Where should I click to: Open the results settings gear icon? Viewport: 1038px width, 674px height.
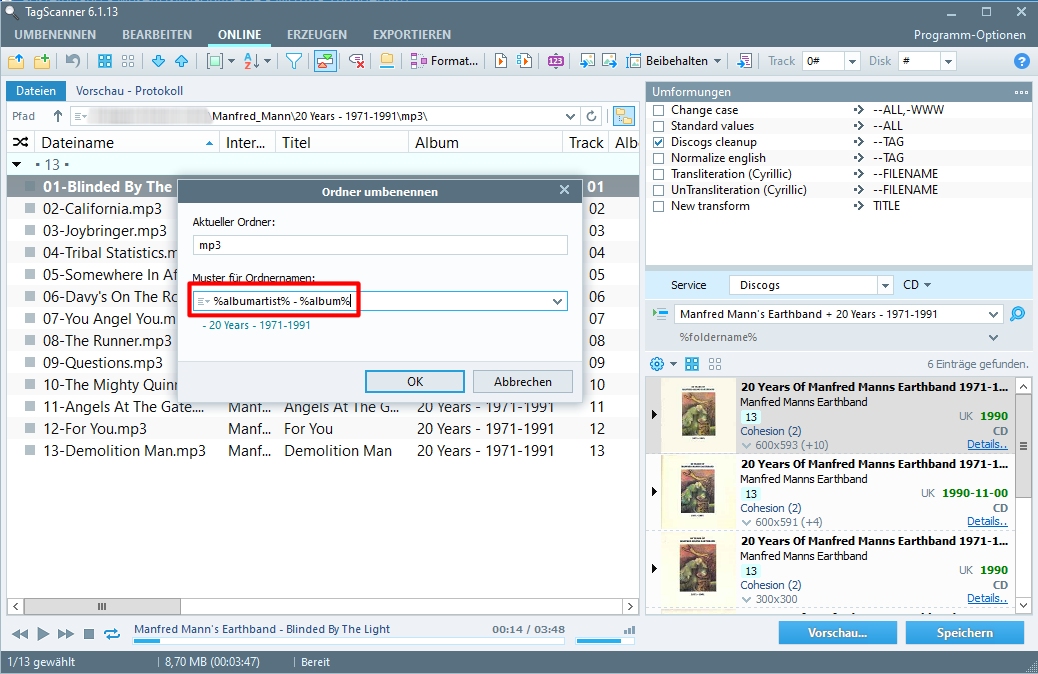[657, 363]
